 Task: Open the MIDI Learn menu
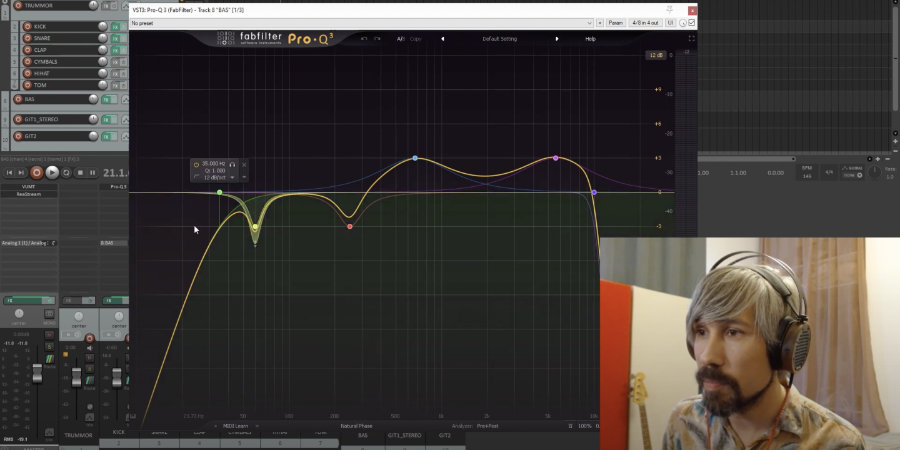point(237,426)
